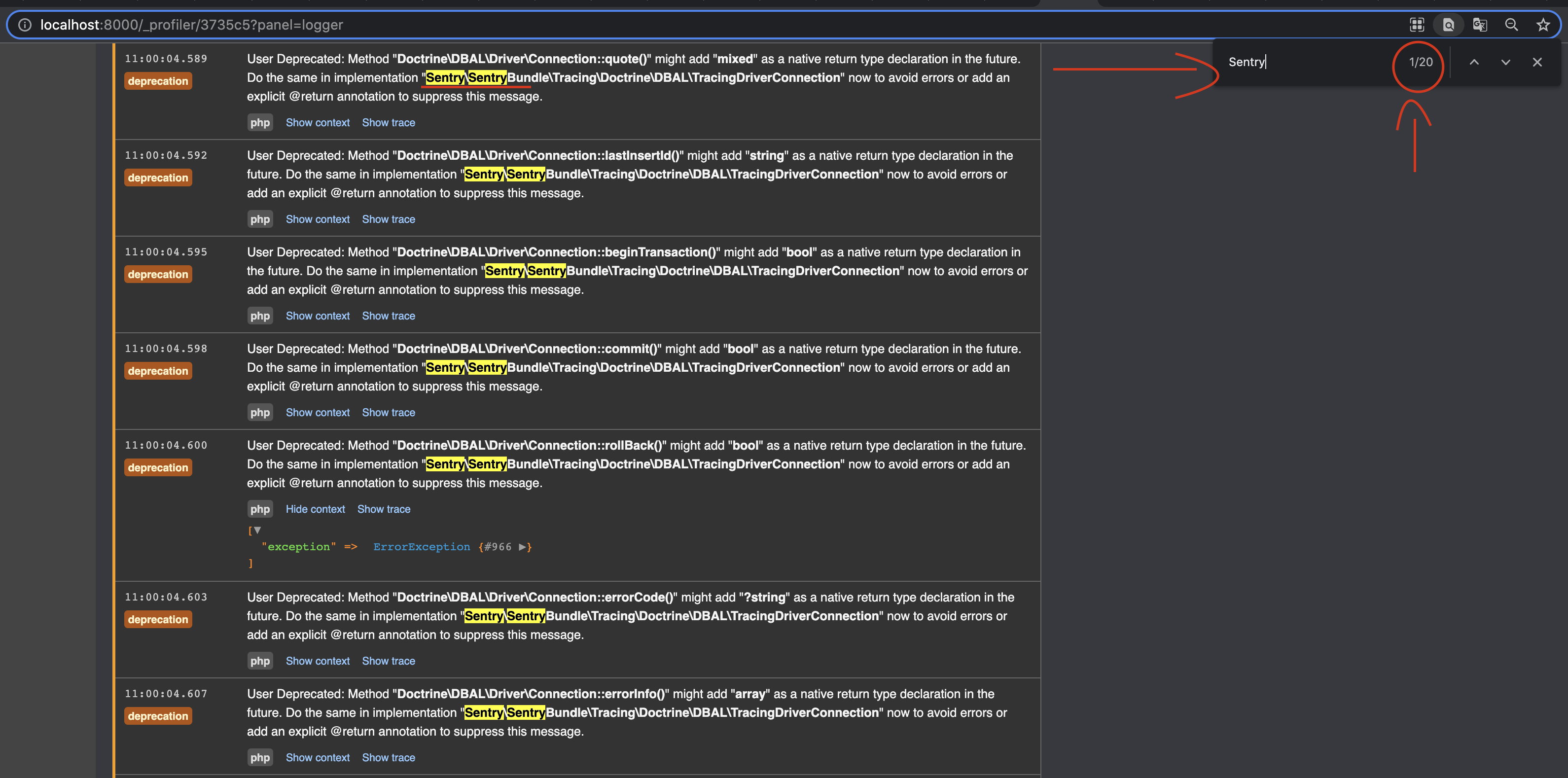Viewport: 1568px width, 778px height.
Task: Bookmark this page with the star icon
Action: coord(1542,25)
